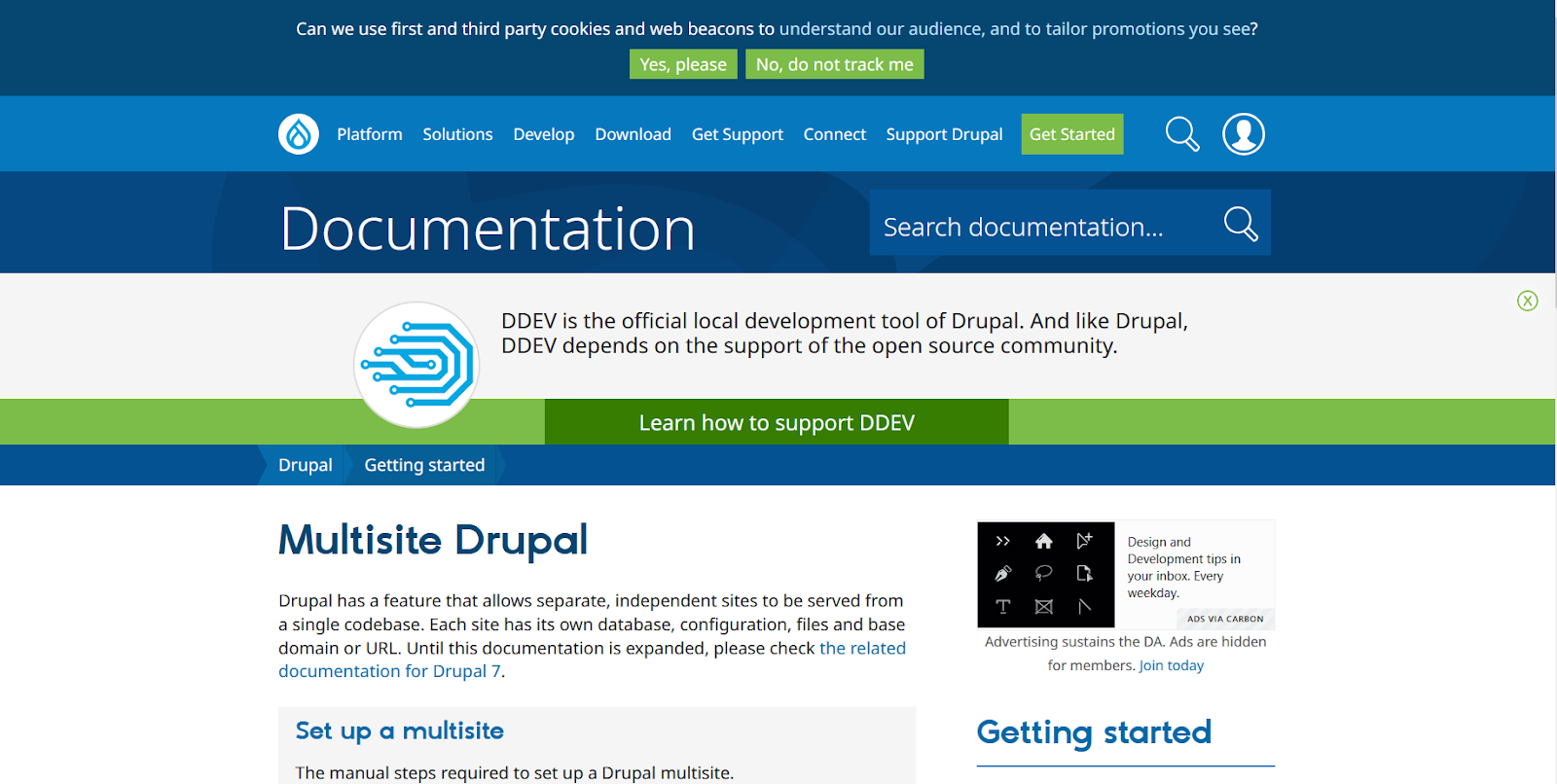Open the Platform menu
Image resolution: width=1557 pixels, height=784 pixels.
pos(370,134)
